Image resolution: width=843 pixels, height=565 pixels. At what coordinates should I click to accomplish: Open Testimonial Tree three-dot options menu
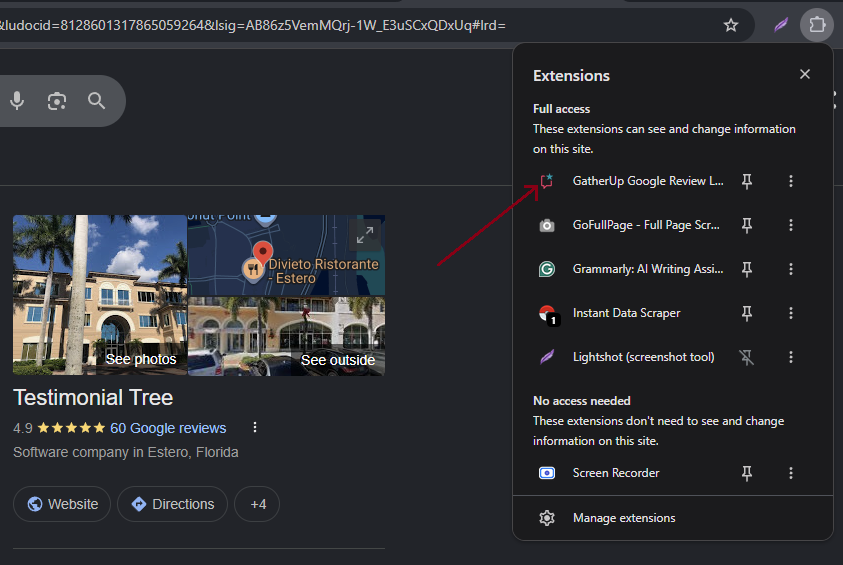pyautogui.click(x=255, y=428)
